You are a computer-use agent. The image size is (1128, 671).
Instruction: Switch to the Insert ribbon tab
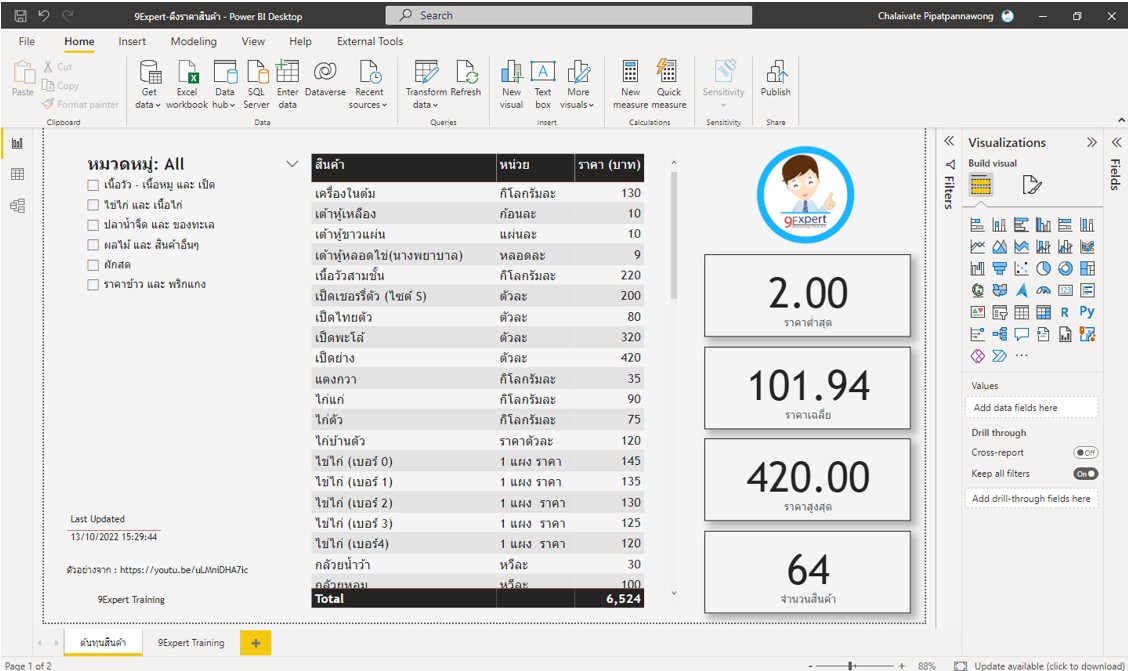pos(132,41)
